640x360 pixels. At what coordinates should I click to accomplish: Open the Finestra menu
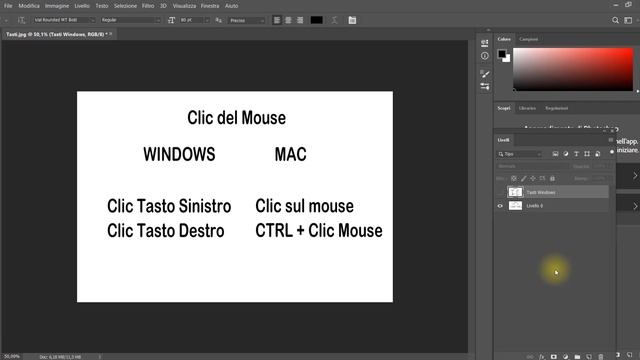tap(210, 6)
